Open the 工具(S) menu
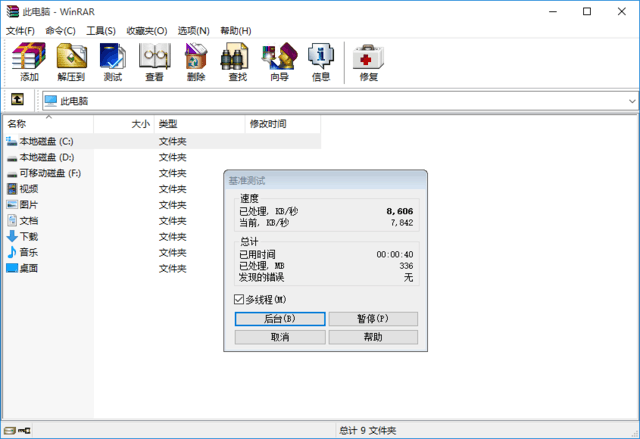The image size is (640, 439). pos(101,31)
